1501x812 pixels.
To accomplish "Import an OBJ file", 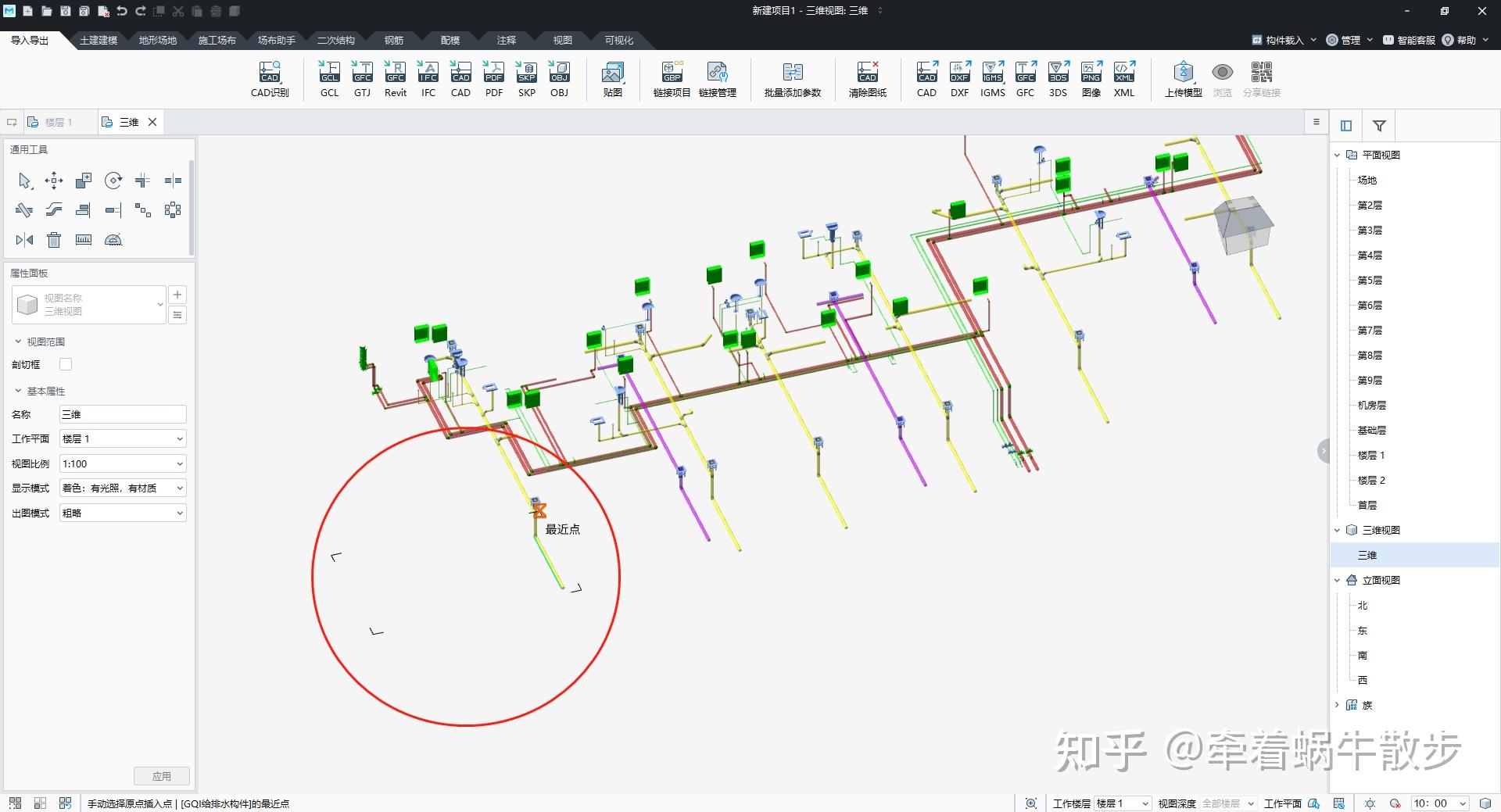I will [x=559, y=80].
